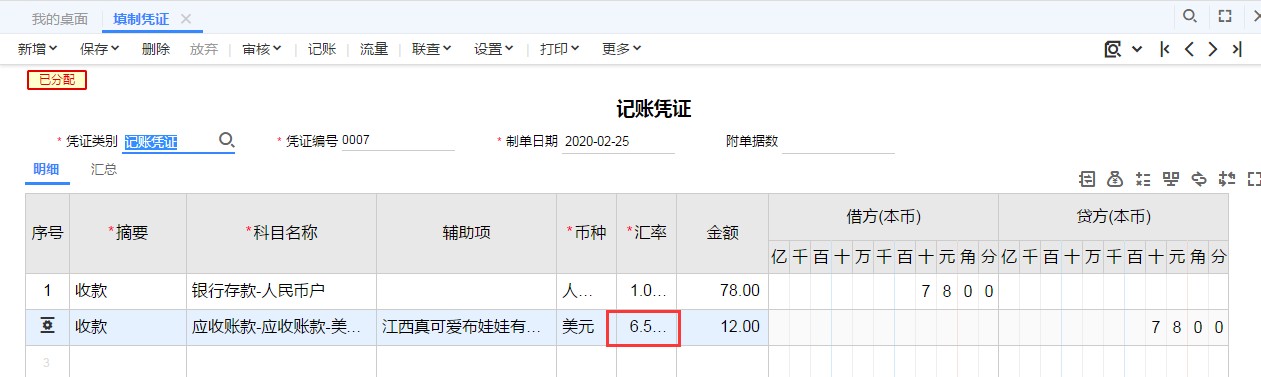Screen dimensions: 1261x377
Task: Click the 附单据数 input field
Action: click(x=838, y=142)
